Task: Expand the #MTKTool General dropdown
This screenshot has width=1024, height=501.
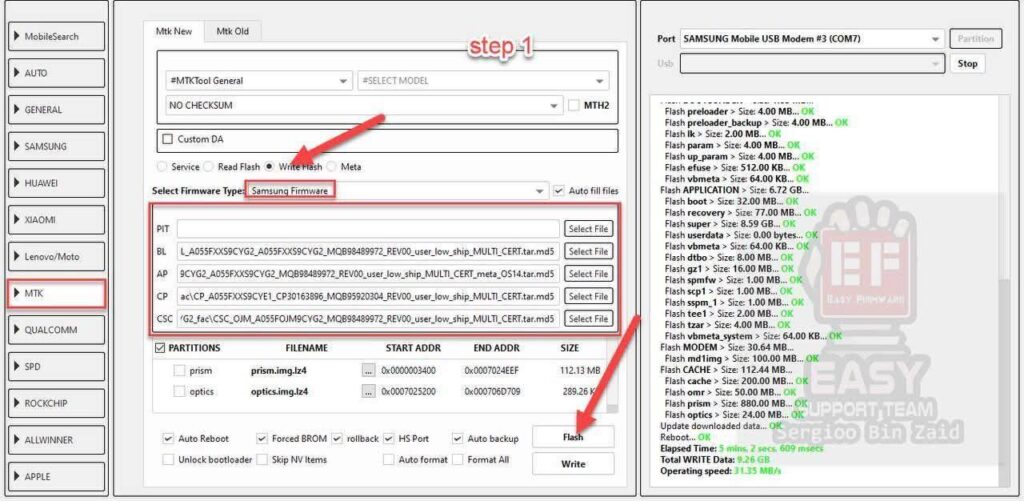Action: coord(257,81)
